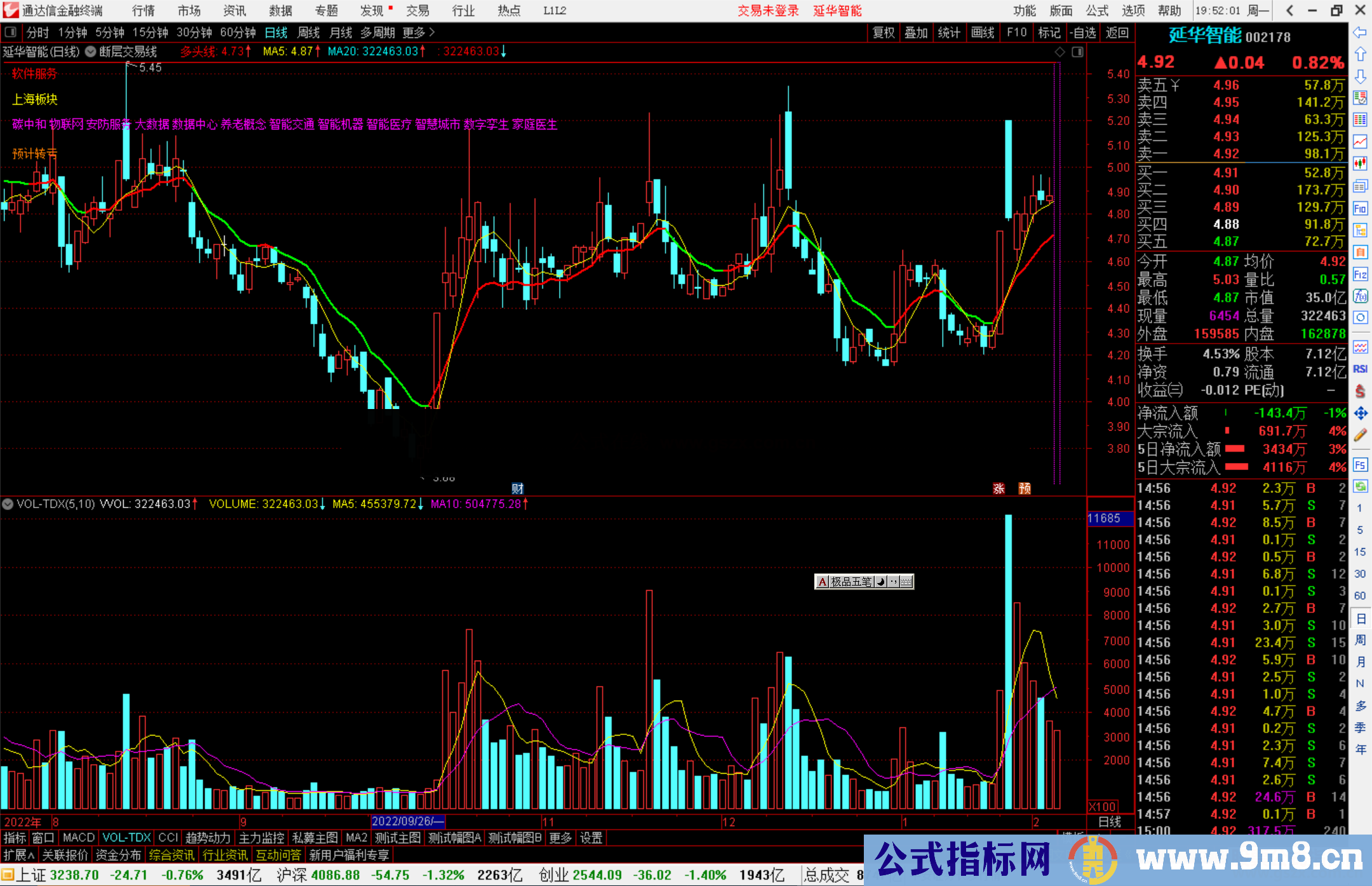Click the line trend chart sidebar icon
The image size is (1372, 886).
coord(1360,142)
